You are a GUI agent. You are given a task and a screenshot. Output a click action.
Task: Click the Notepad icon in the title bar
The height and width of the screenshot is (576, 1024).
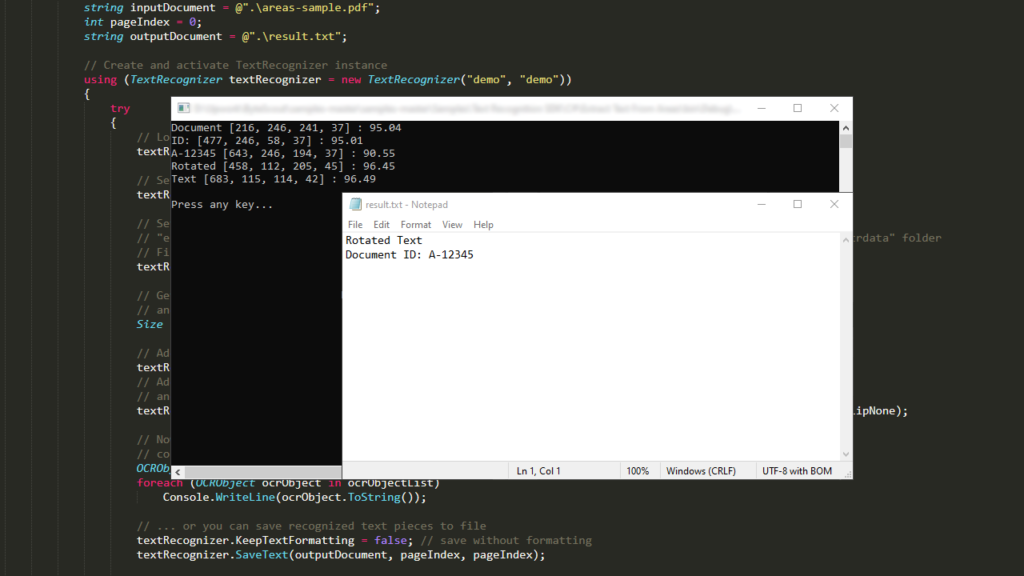click(356, 204)
